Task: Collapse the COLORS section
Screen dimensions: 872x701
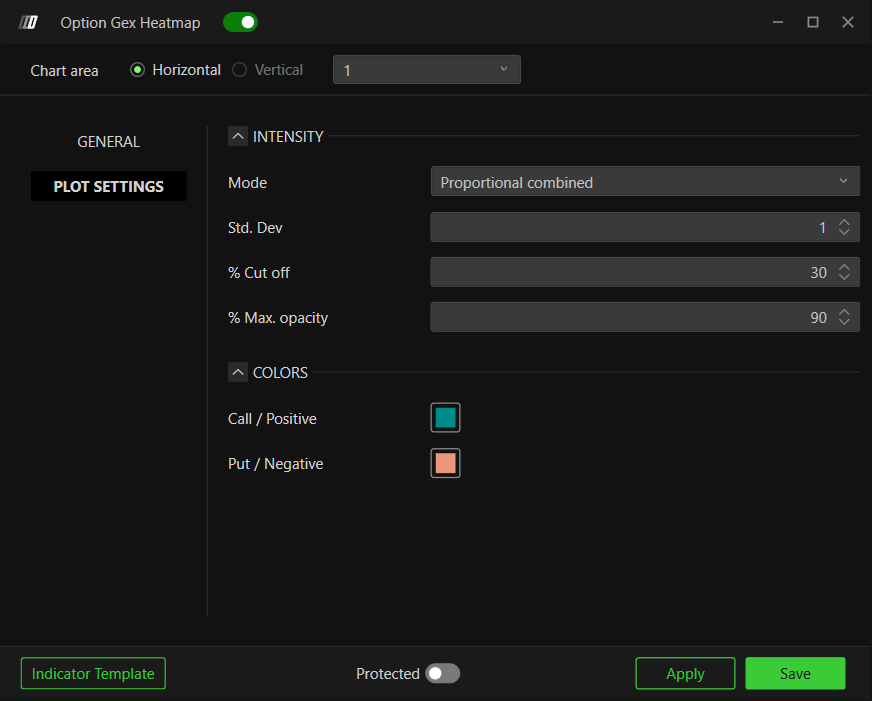Action: pos(238,372)
